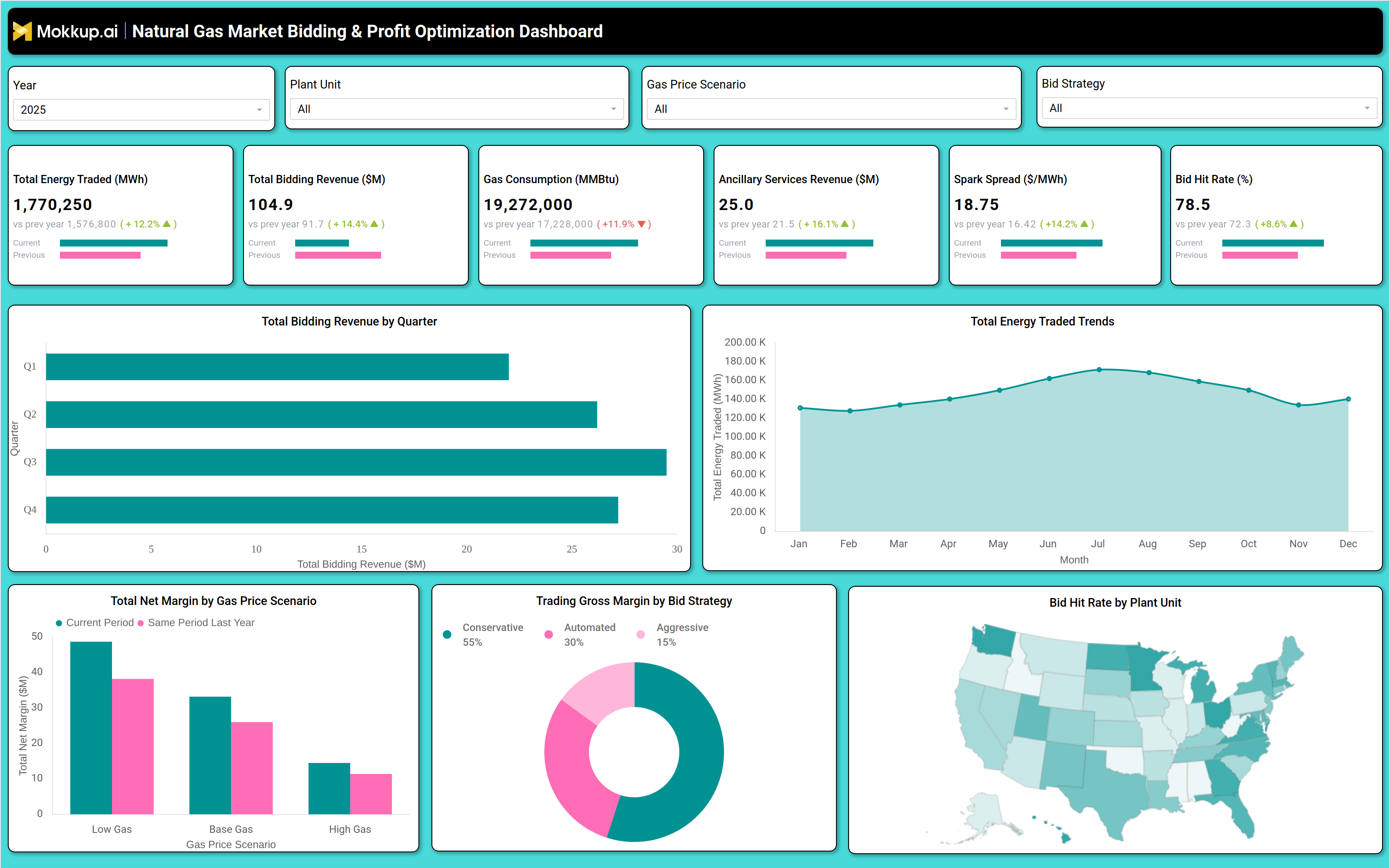Open the Gas Price Scenario dropdown

click(x=831, y=109)
